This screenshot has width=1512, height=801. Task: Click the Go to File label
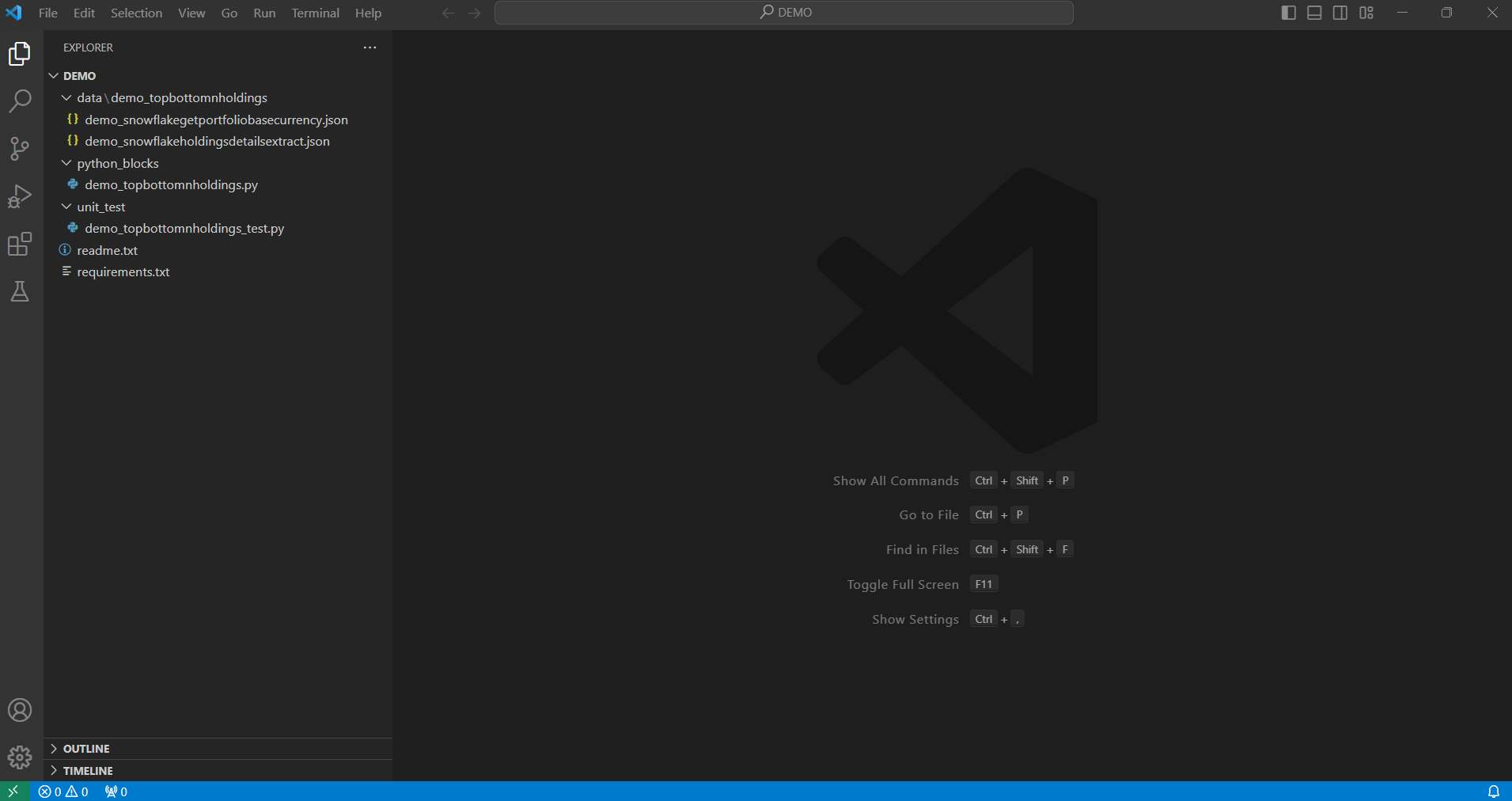click(929, 514)
